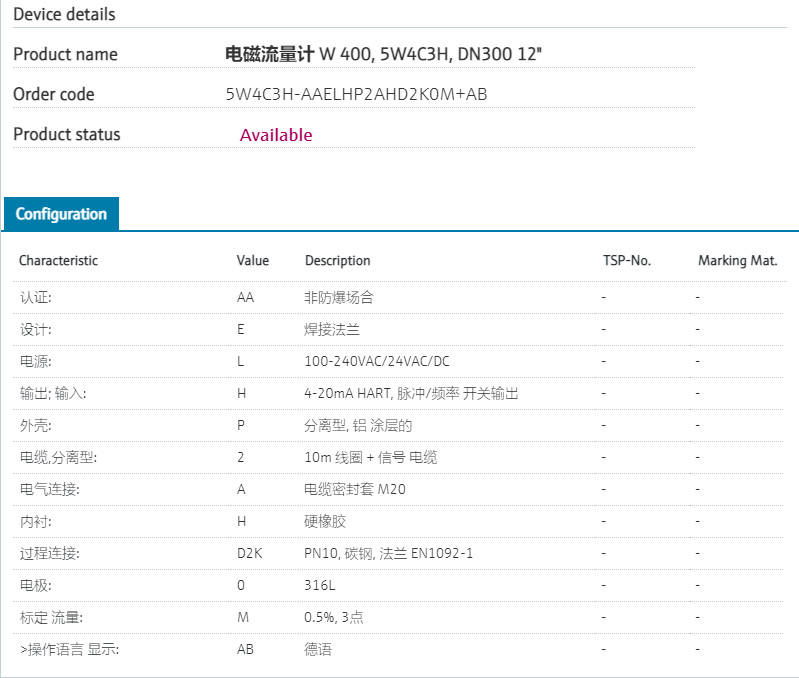Click the Characteristic column header
The height and width of the screenshot is (678, 799).
pos(58,261)
